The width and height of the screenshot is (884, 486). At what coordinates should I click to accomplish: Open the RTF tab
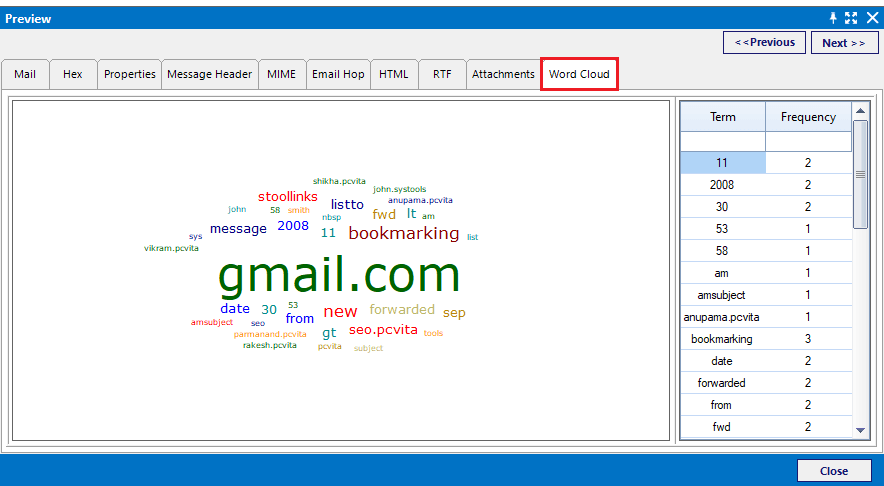442,74
